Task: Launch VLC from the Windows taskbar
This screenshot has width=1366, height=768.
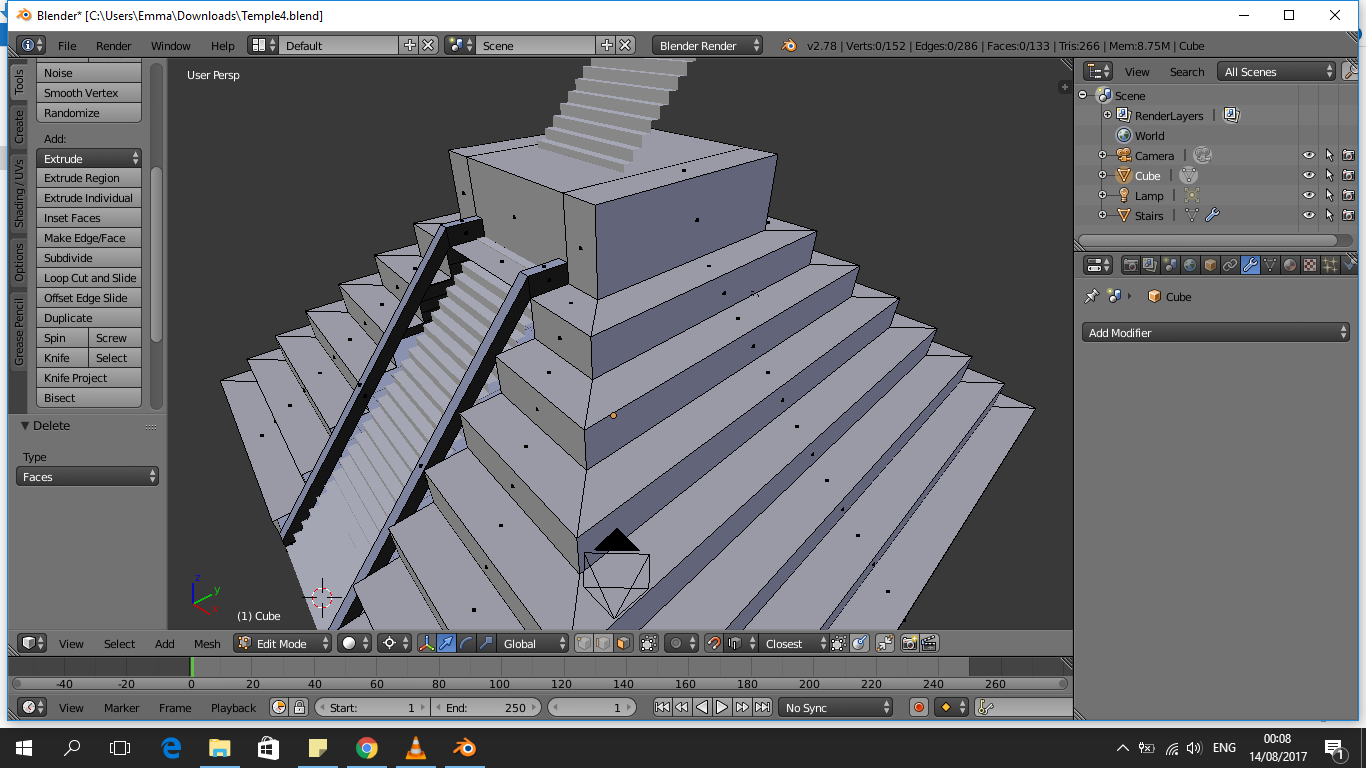Action: [x=415, y=747]
